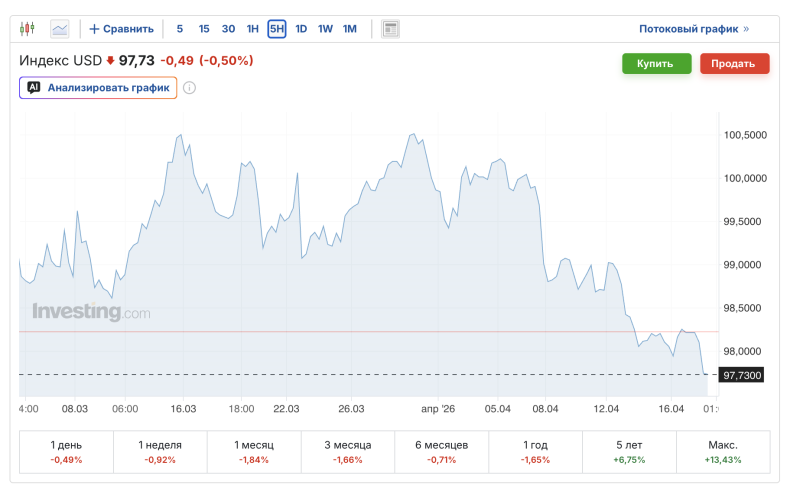Viewport: 800px width, 494px height.
Task: Switch to candlestick chart type
Action: (28, 29)
